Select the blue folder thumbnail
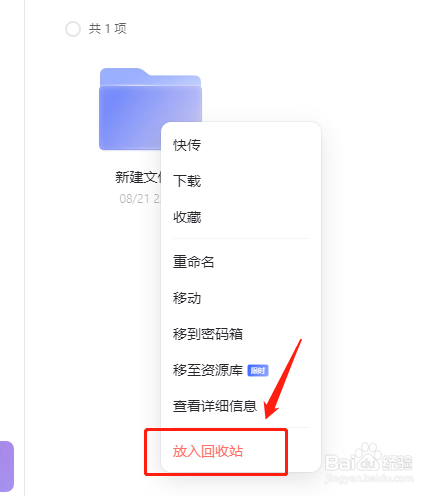The width and height of the screenshot is (442, 496). [x=151, y=109]
